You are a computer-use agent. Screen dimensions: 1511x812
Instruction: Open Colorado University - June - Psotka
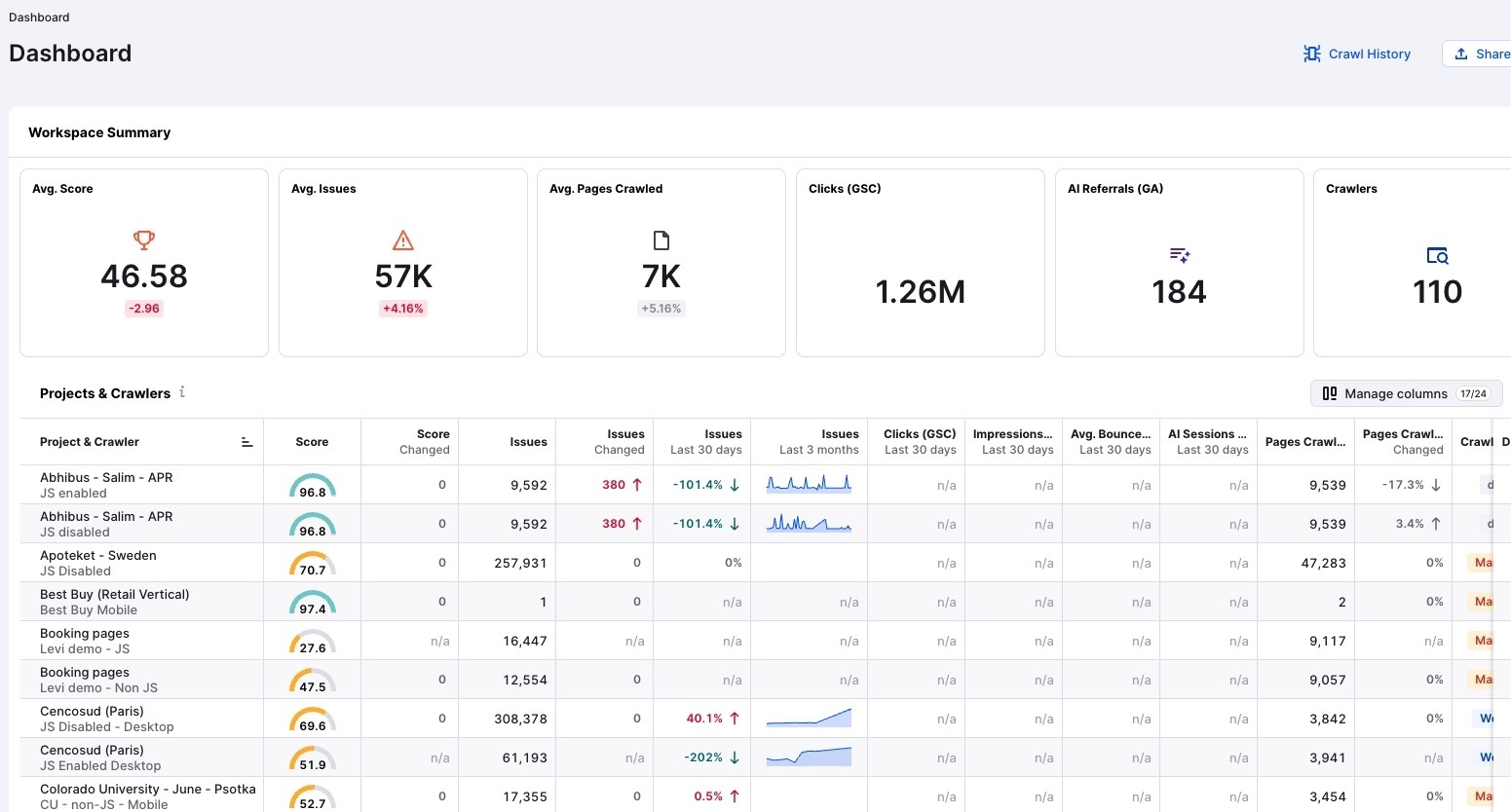click(x=148, y=796)
